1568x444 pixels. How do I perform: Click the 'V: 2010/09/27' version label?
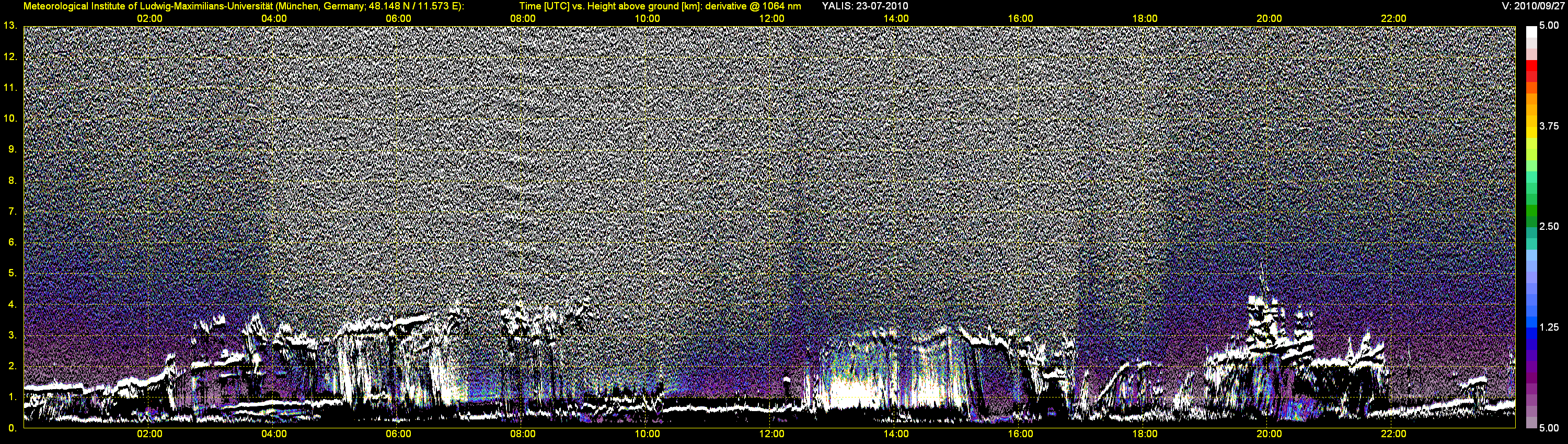pos(1534,6)
